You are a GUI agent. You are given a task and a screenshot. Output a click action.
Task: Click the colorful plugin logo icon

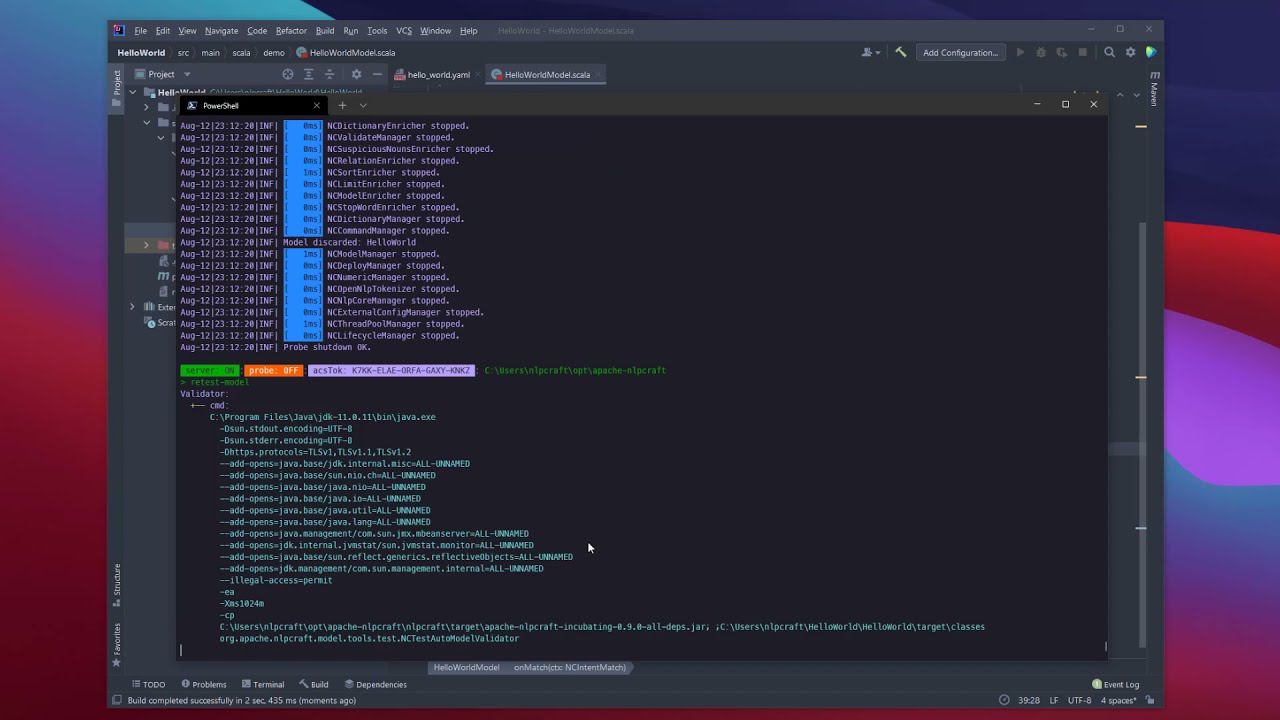coord(1151,52)
